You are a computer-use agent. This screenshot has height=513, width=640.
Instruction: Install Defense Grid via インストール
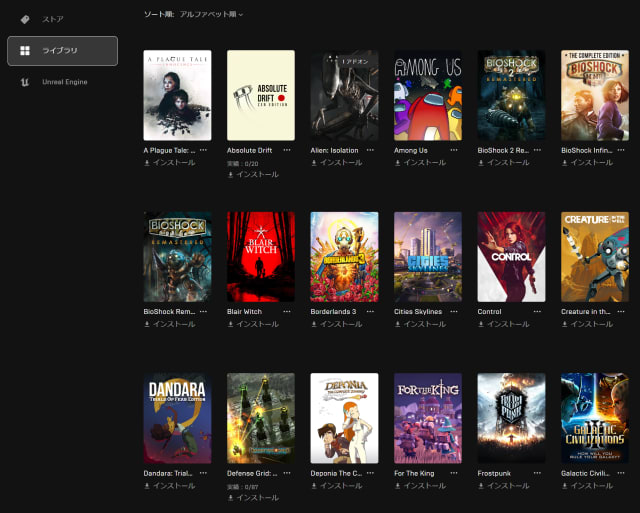pyautogui.click(x=253, y=497)
